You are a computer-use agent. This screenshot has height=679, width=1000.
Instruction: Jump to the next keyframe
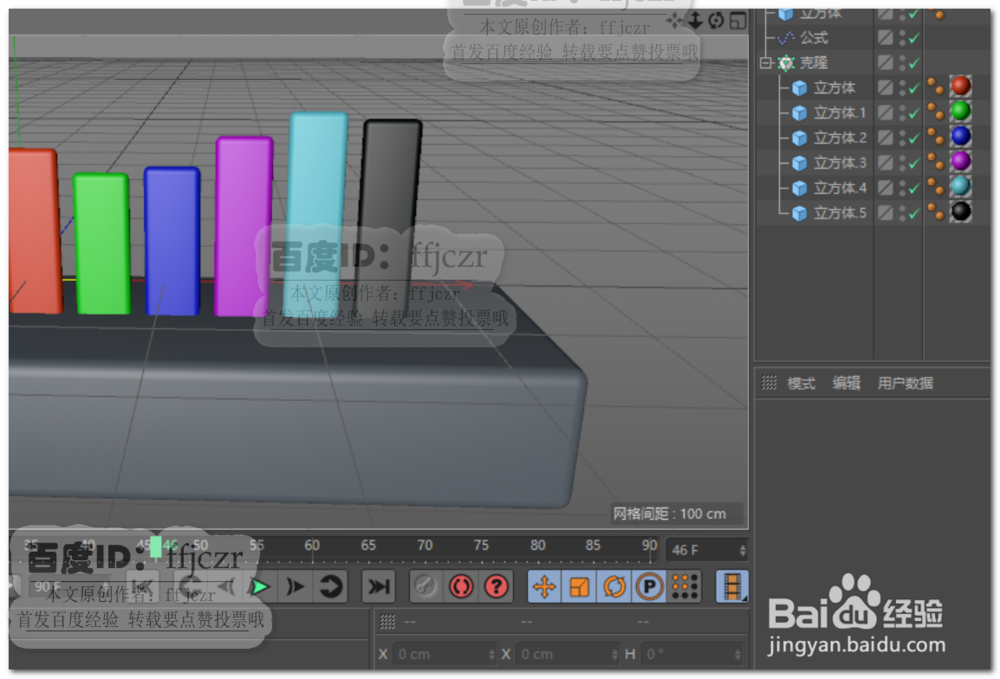click(x=330, y=587)
